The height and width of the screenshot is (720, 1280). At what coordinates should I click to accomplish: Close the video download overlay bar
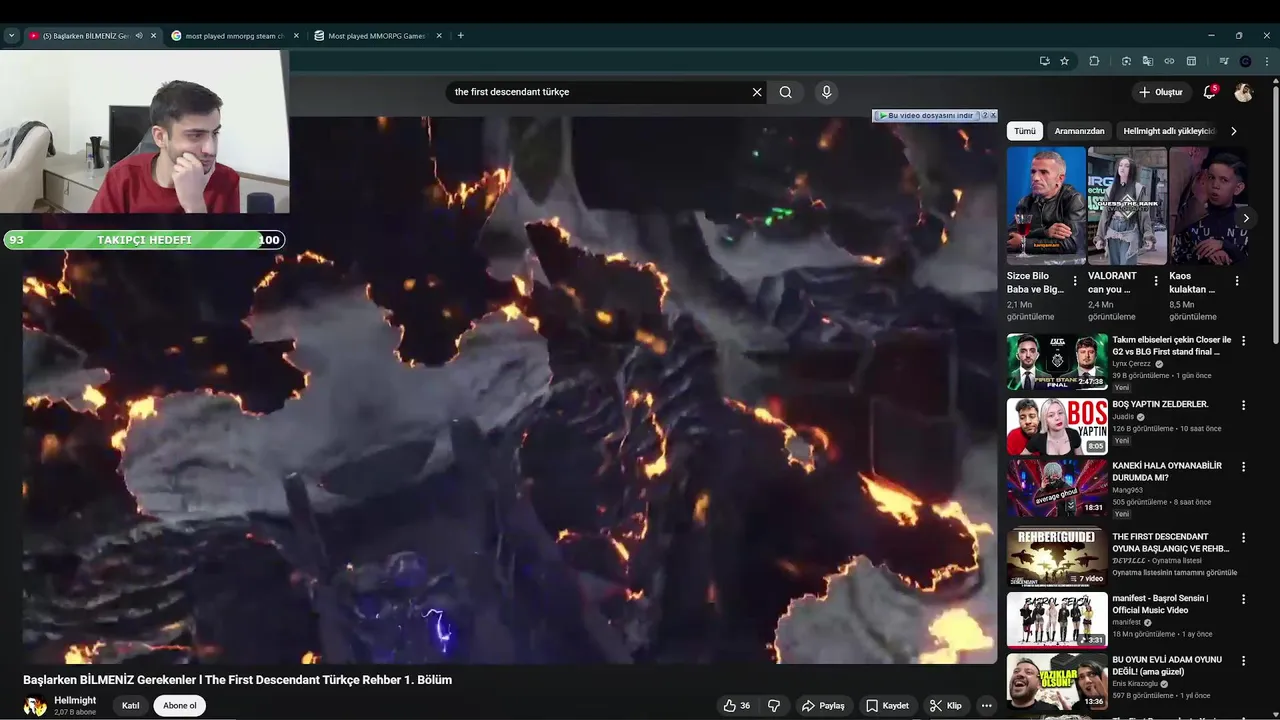993,116
